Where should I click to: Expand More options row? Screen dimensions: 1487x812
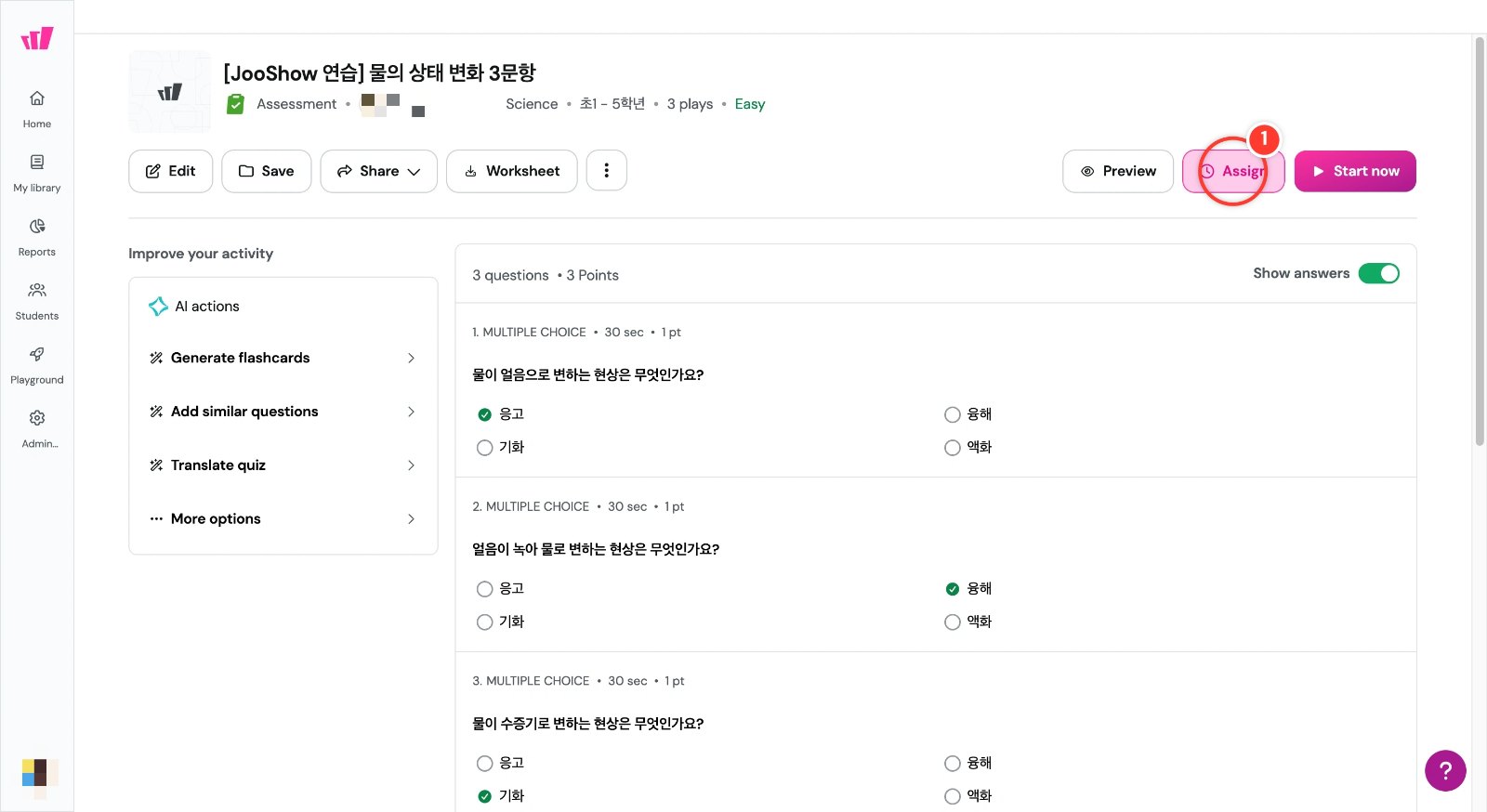[x=283, y=519]
